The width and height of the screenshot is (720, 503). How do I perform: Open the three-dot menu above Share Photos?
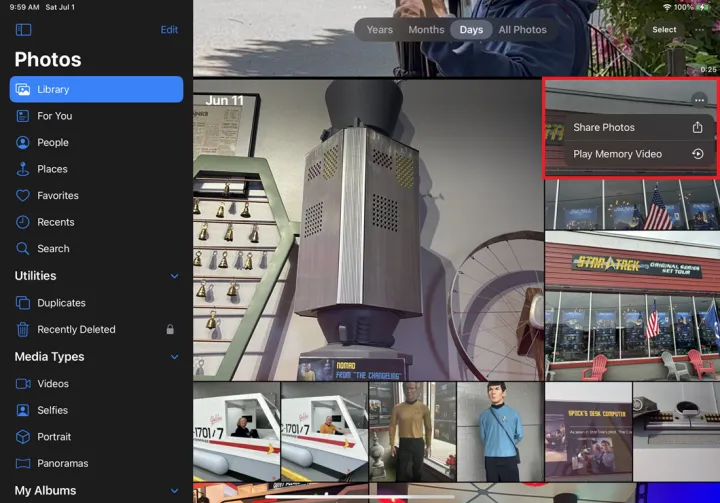point(699,99)
